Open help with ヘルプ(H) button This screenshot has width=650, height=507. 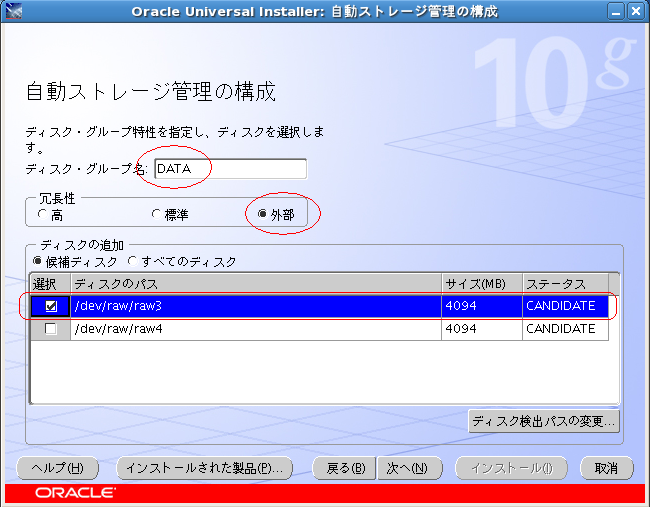click(58, 468)
